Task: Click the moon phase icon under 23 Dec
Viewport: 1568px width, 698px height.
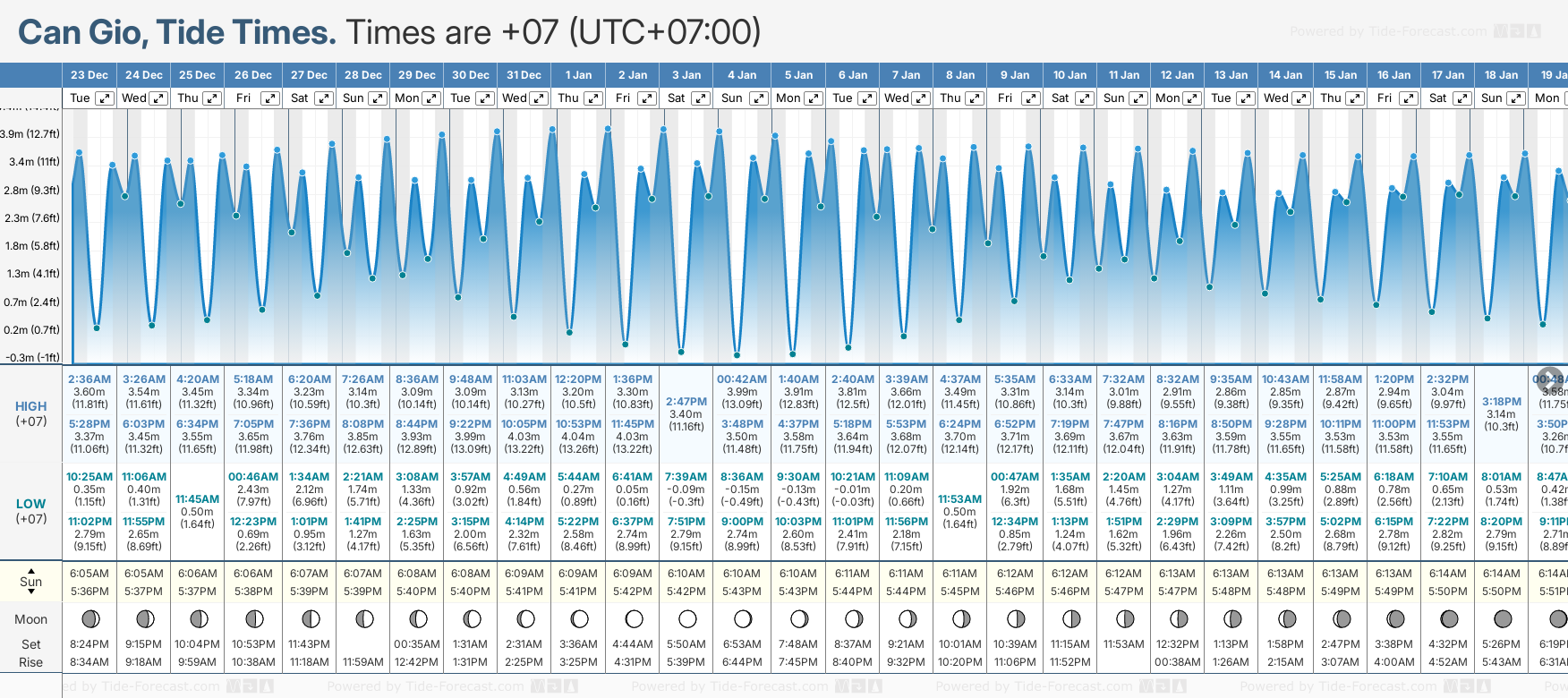Action: pos(89,618)
